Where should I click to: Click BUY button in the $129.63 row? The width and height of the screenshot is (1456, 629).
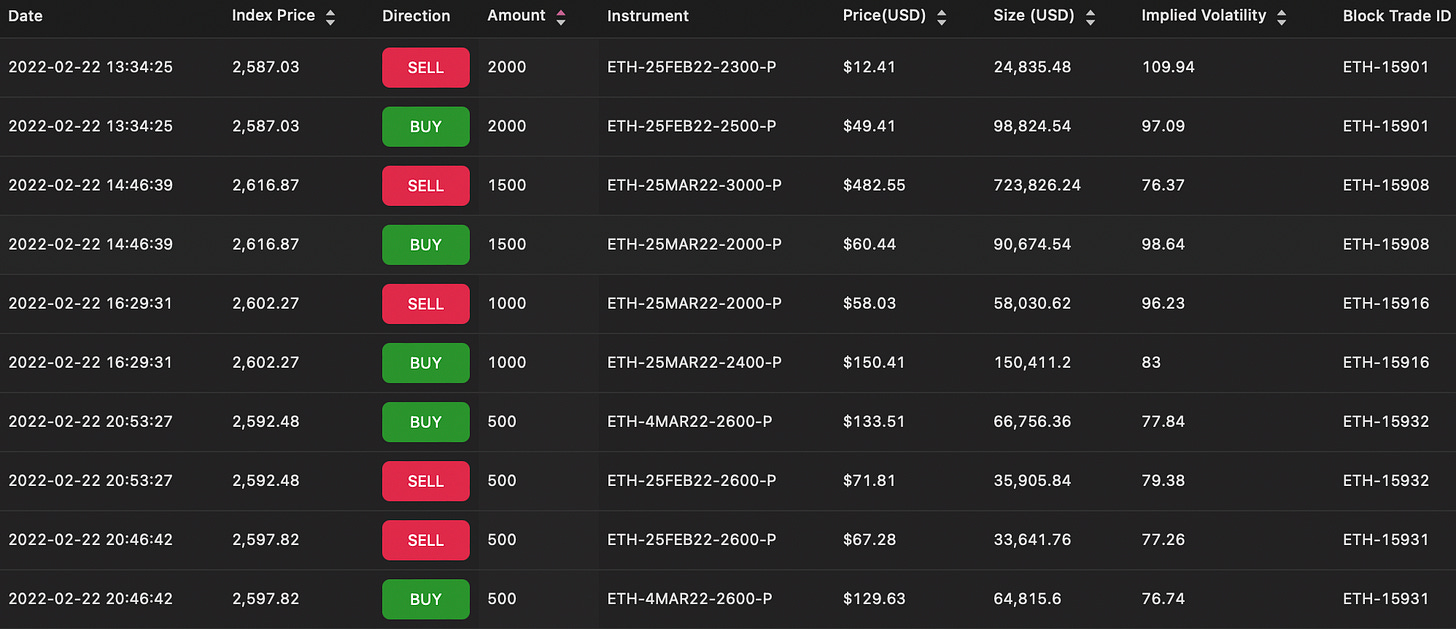coord(426,599)
